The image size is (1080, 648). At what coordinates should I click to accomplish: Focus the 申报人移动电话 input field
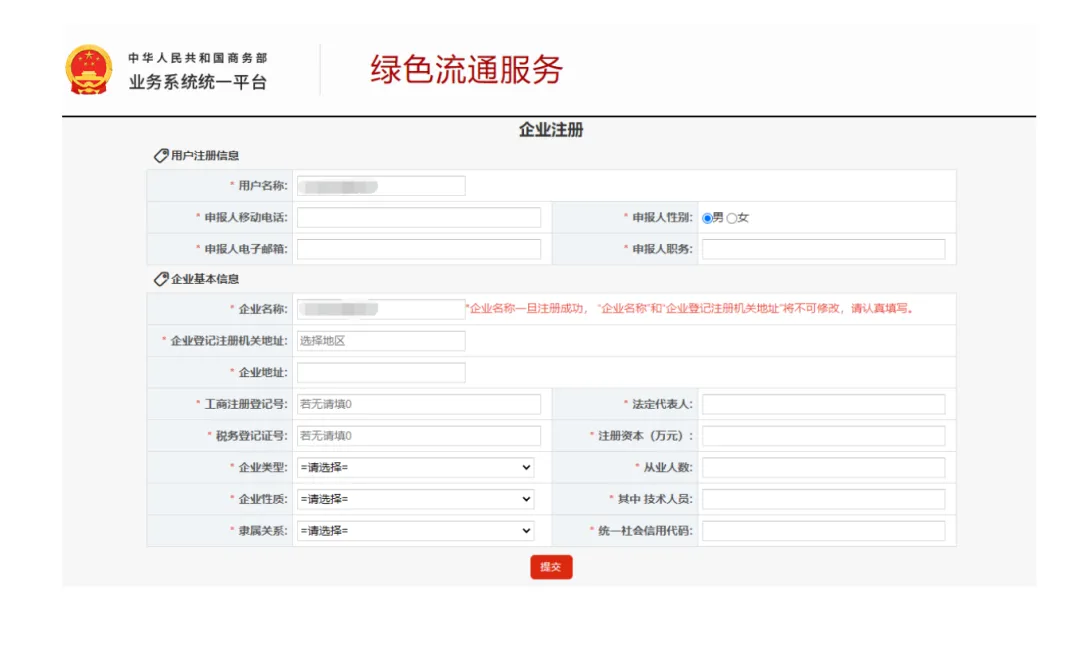click(x=418, y=218)
